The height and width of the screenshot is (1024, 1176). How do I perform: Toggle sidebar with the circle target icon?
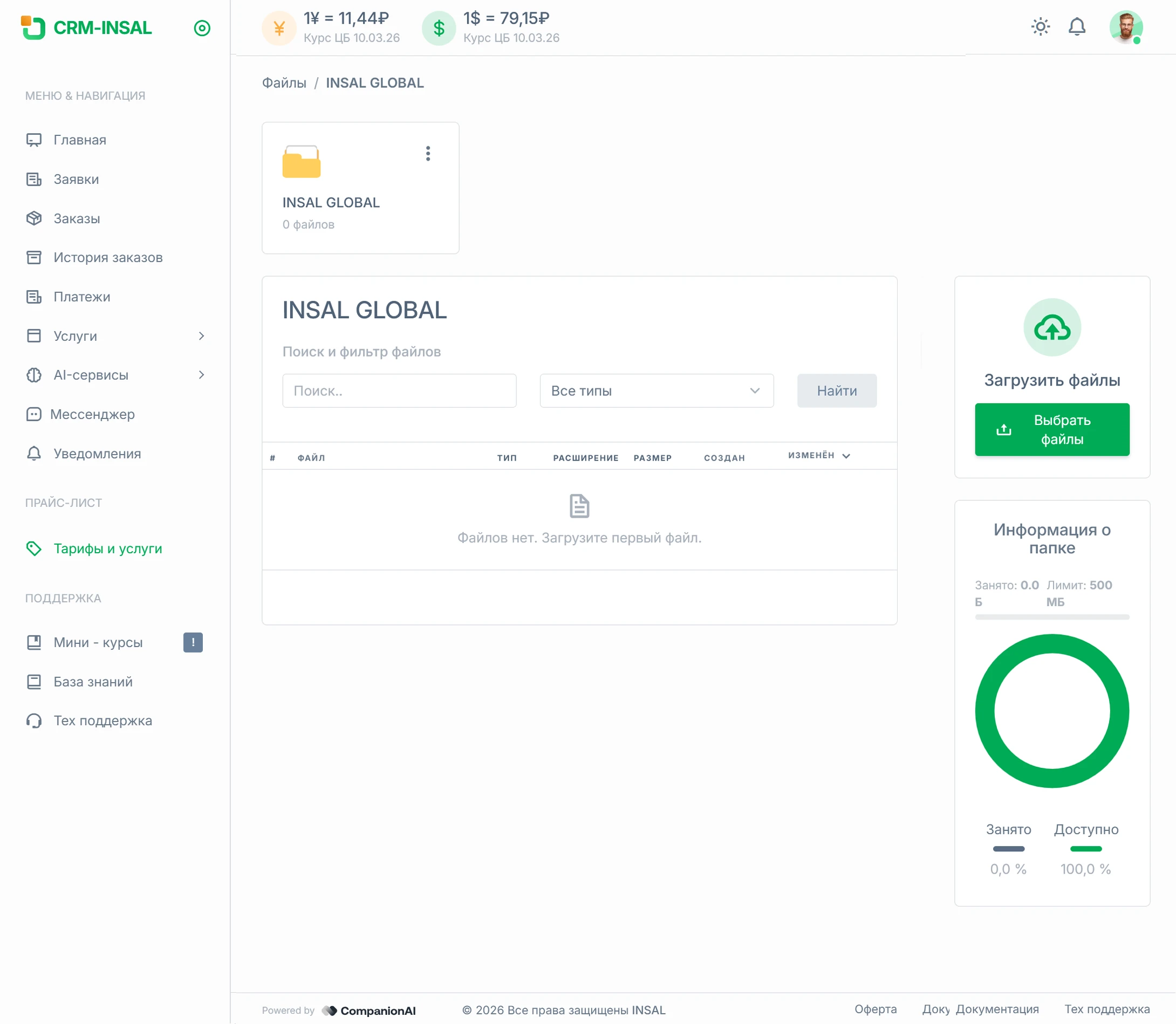pos(202,28)
